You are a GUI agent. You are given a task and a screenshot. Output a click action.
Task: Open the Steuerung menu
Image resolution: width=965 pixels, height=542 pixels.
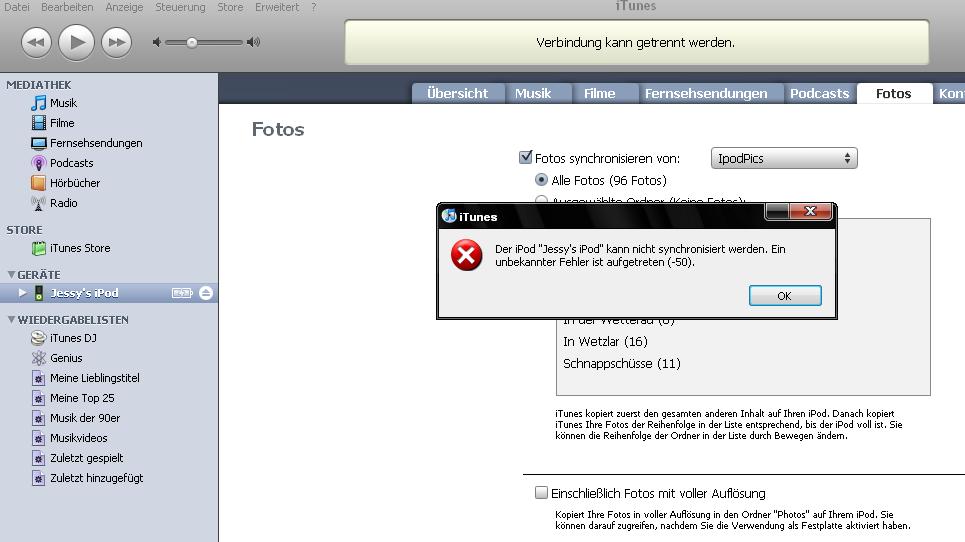pos(180,7)
